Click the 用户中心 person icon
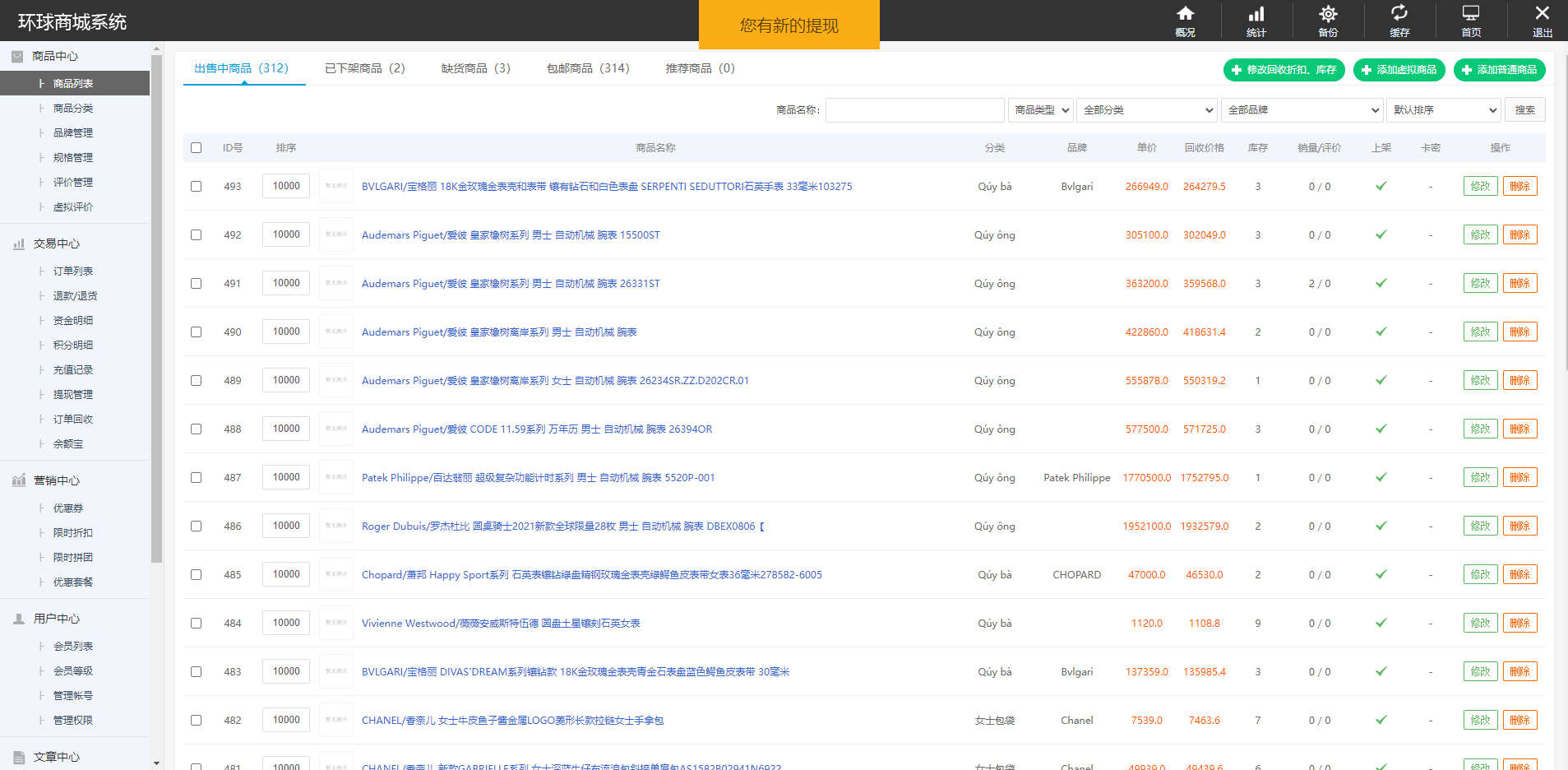Image resolution: width=1568 pixels, height=770 pixels. [18, 619]
